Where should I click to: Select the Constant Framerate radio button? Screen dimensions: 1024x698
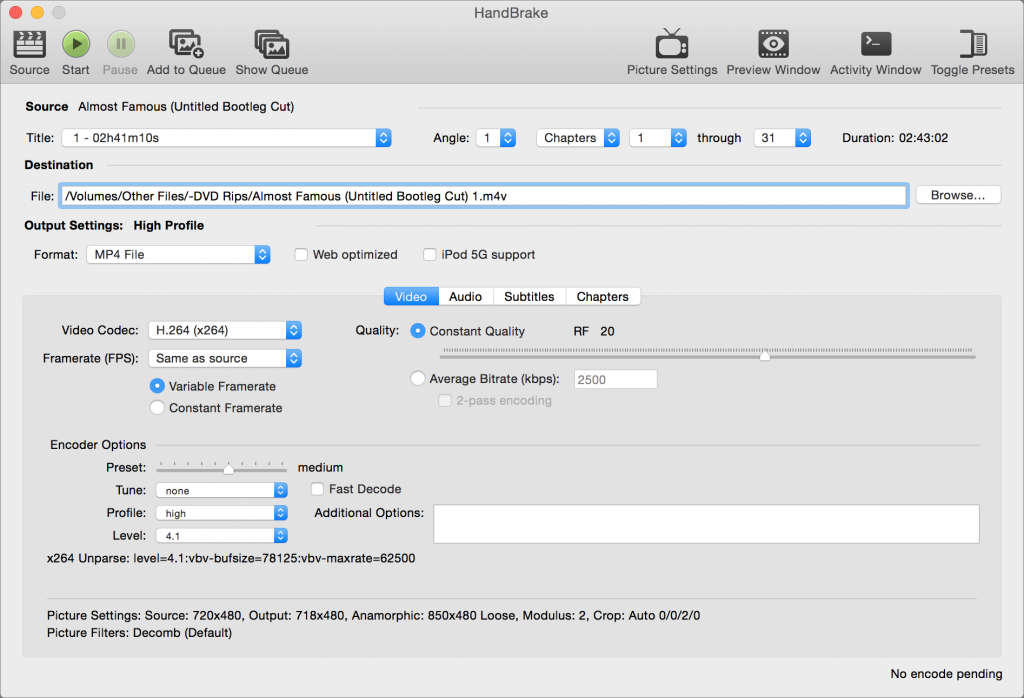(157, 408)
